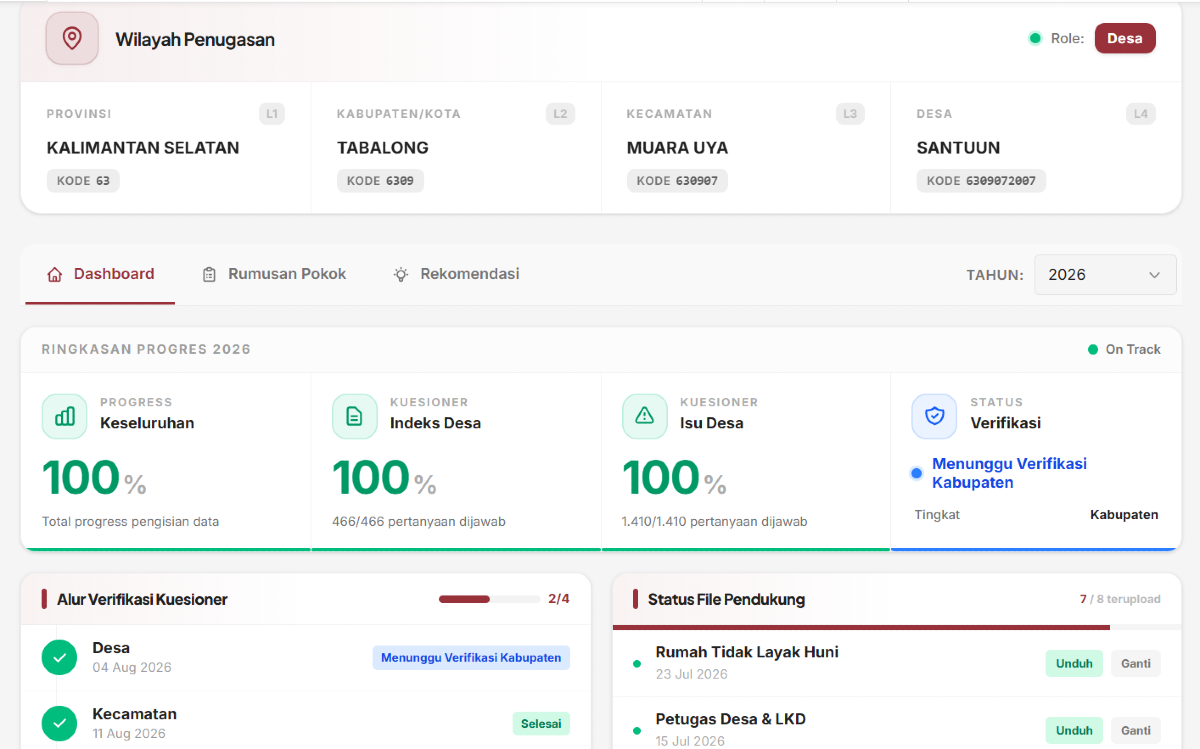Click the clipboard icon on Rumusan Pokok
The height and width of the screenshot is (749, 1200).
tap(209, 274)
